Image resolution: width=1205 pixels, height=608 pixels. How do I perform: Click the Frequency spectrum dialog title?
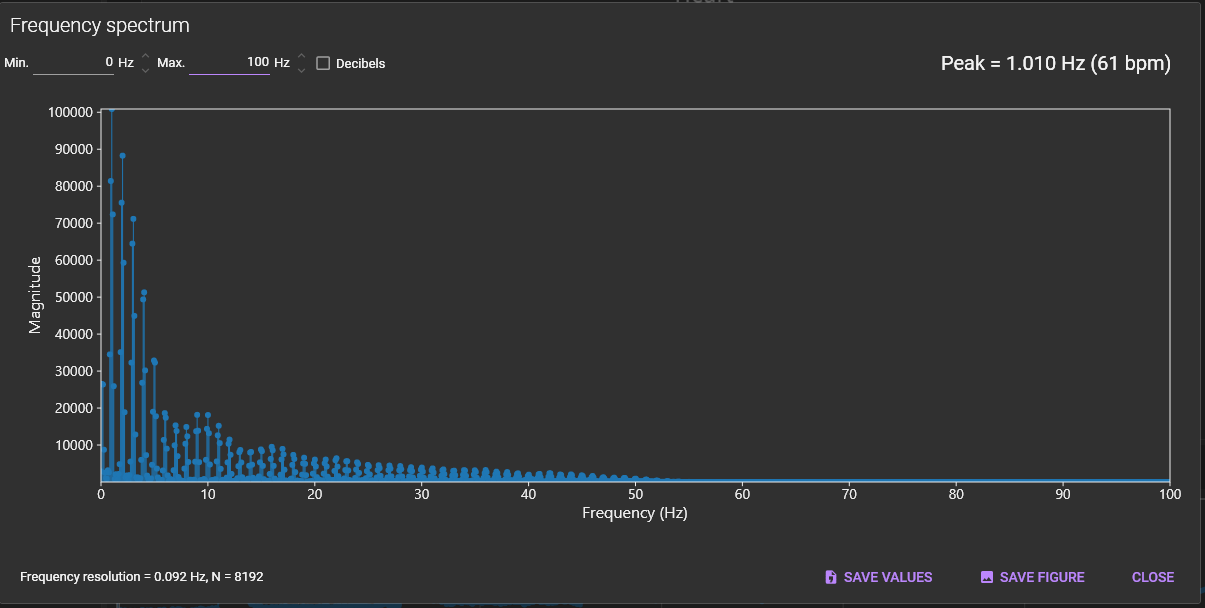tap(99, 26)
